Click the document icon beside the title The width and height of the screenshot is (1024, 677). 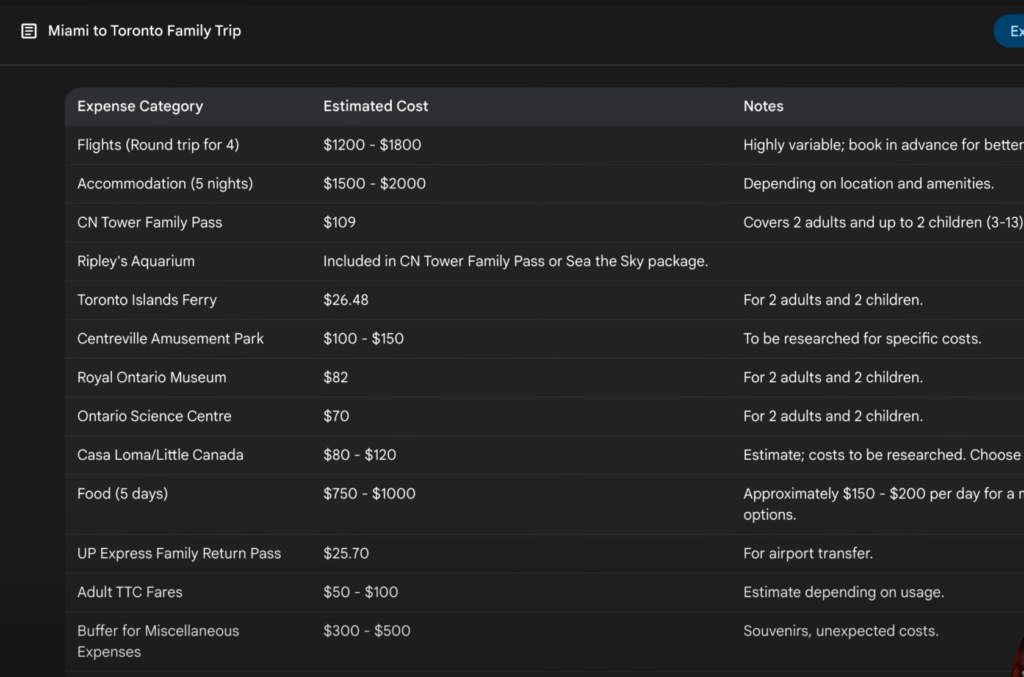tap(29, 31)
